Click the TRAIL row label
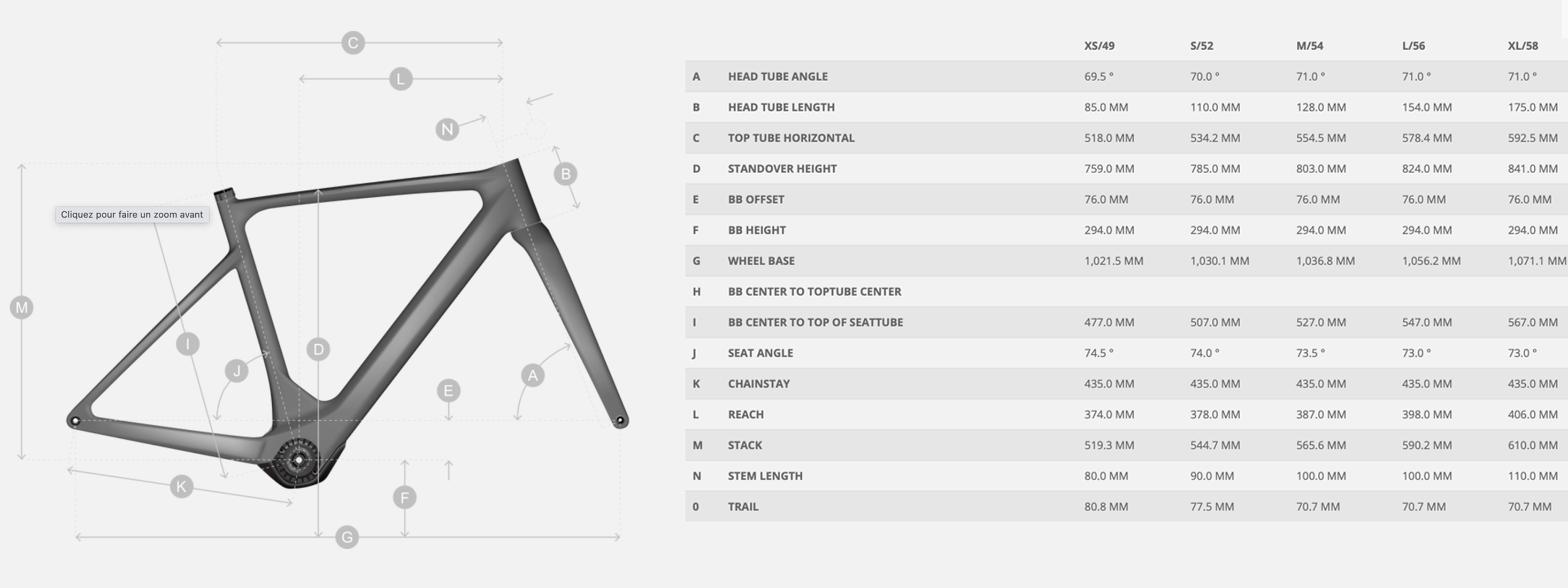Screen dimensions: 1568x588 743,507
